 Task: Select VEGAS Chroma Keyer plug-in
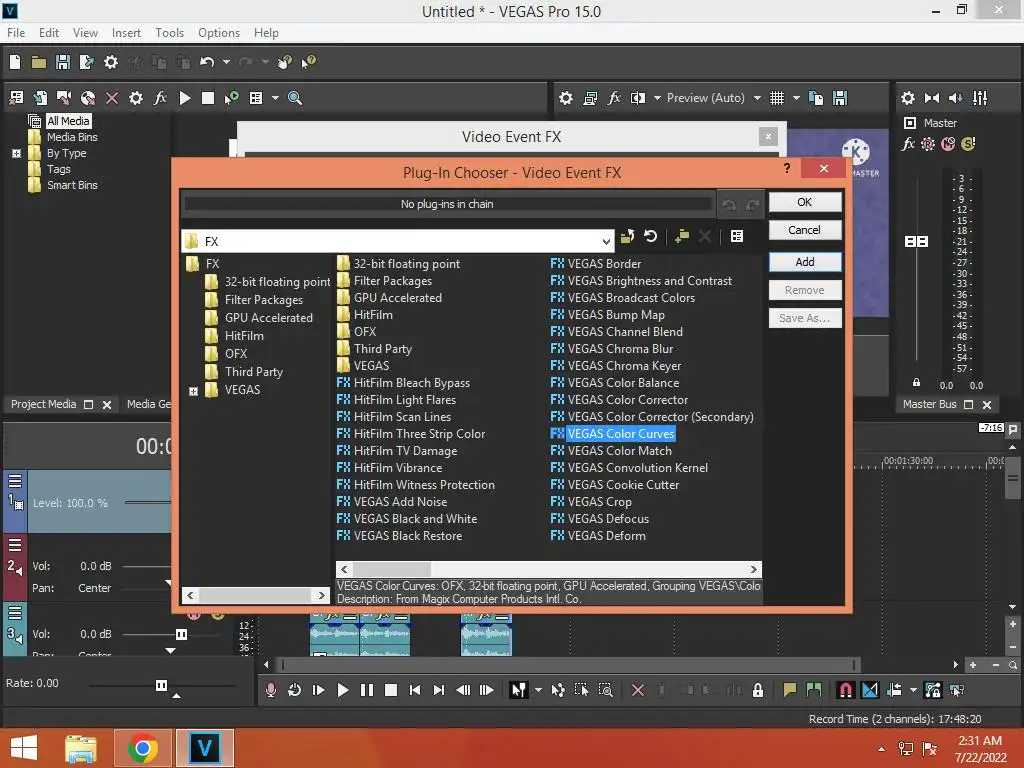click(616, 366)
